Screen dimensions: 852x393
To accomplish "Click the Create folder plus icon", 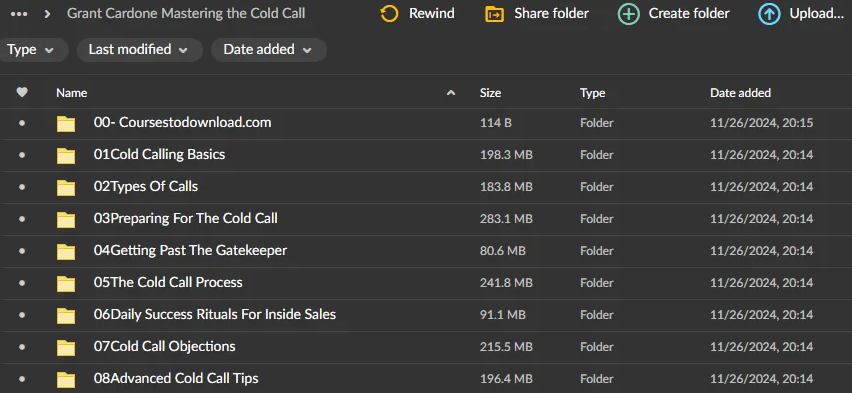I will click(629, 14).
